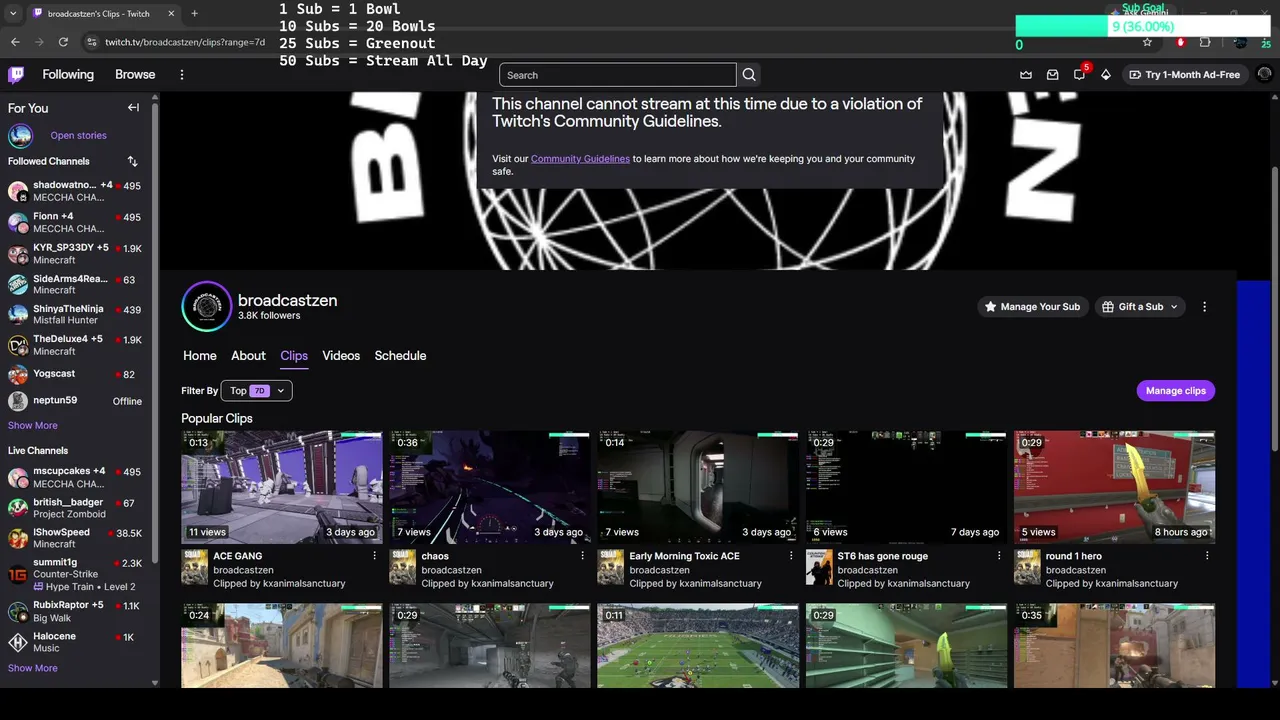Open options menu for round 1 hero clip
Viewport: 1280px width, 720px height.
tap(1207, 556)
